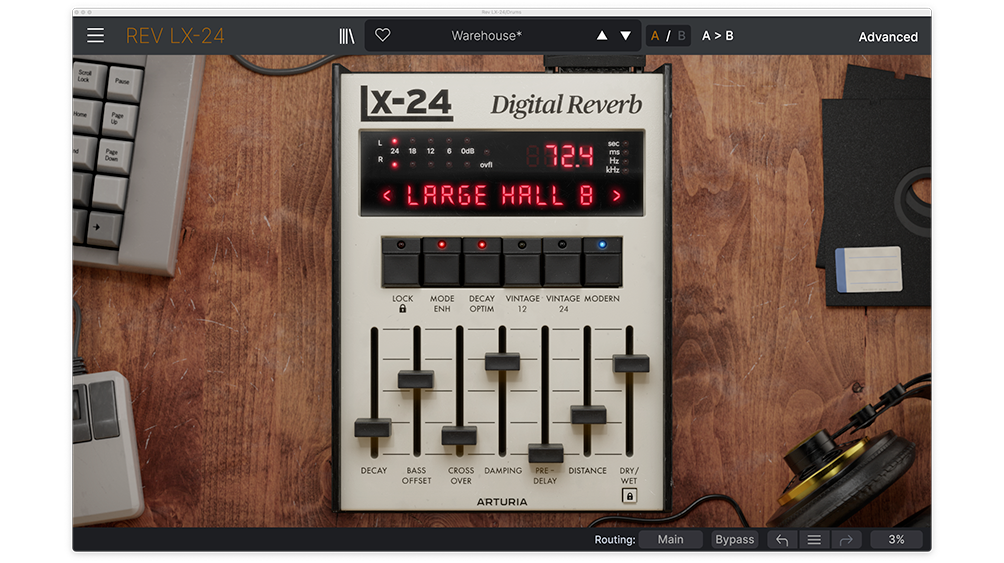This screenshot has width=1004, height=563.
Task: Switch to the B settings slot
Action: click(x=681, y=36)
